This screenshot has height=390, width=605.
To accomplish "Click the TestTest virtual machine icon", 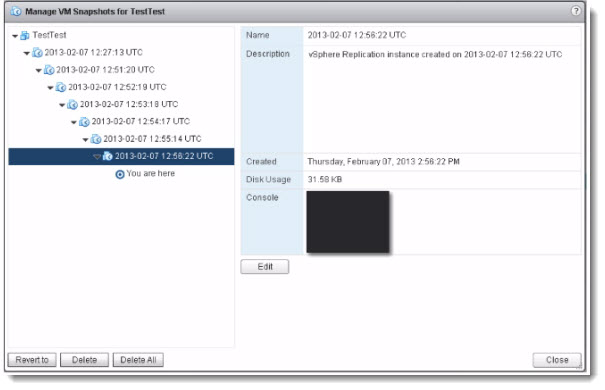I will (25, 35).
